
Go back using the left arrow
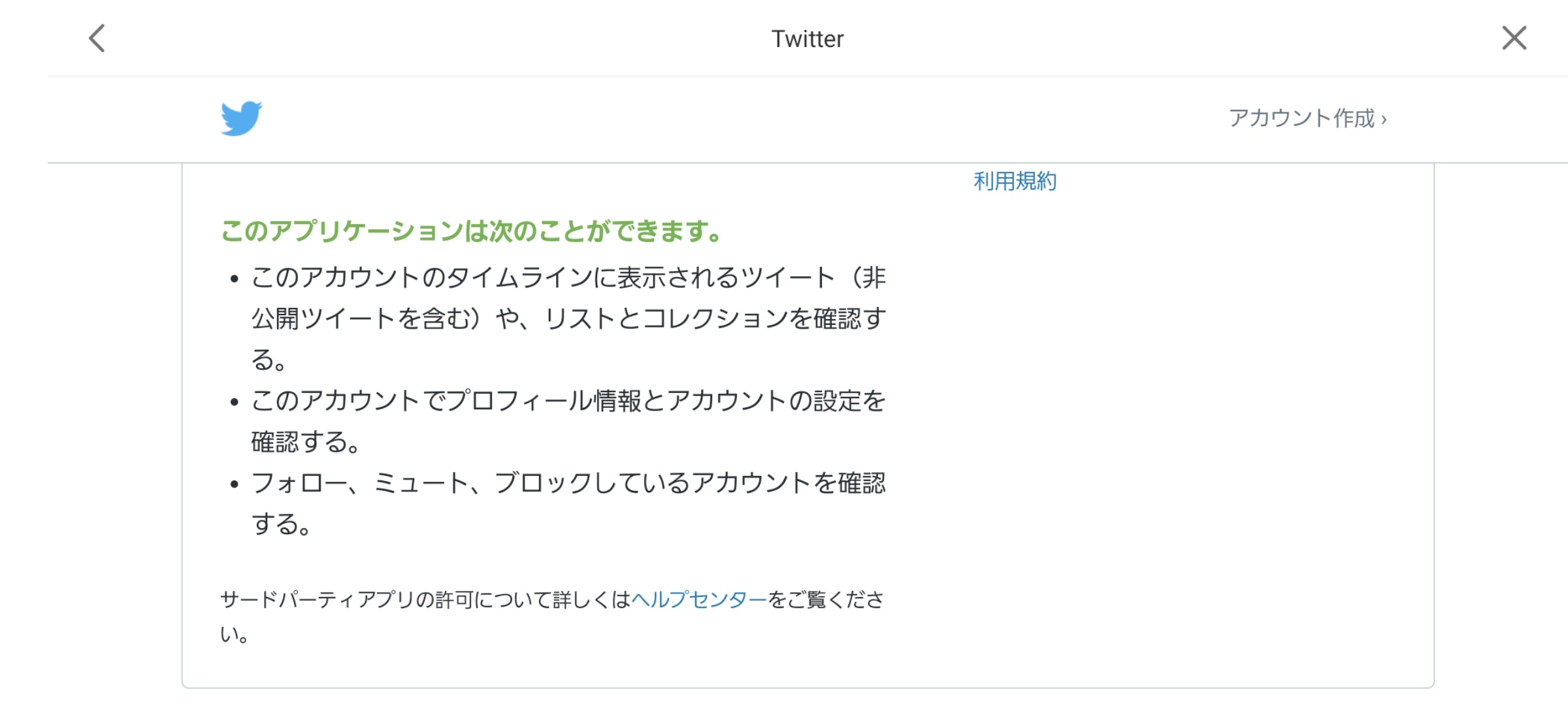click(97, 38)
